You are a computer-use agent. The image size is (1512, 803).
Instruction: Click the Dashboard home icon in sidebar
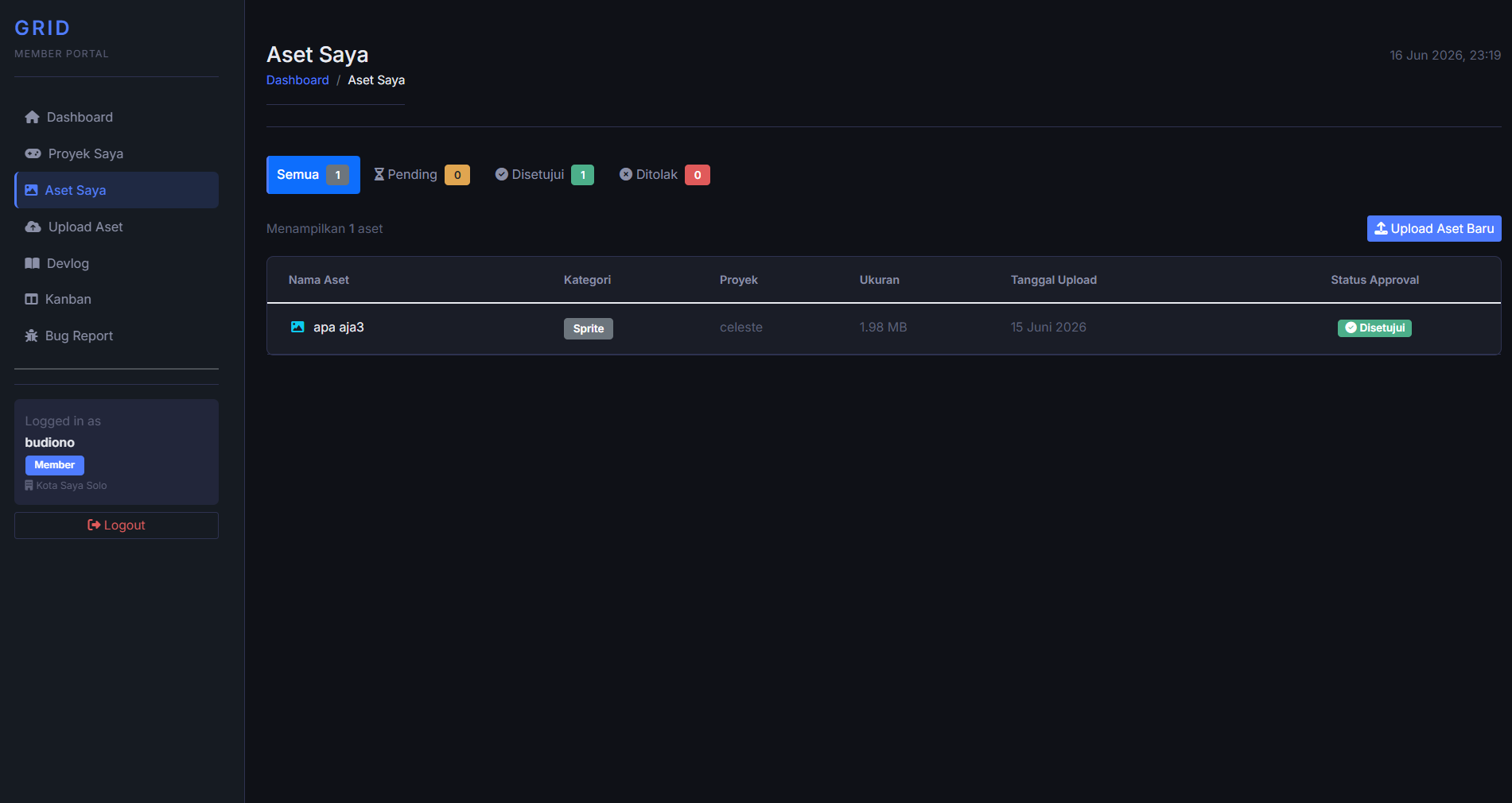(32, 117)
